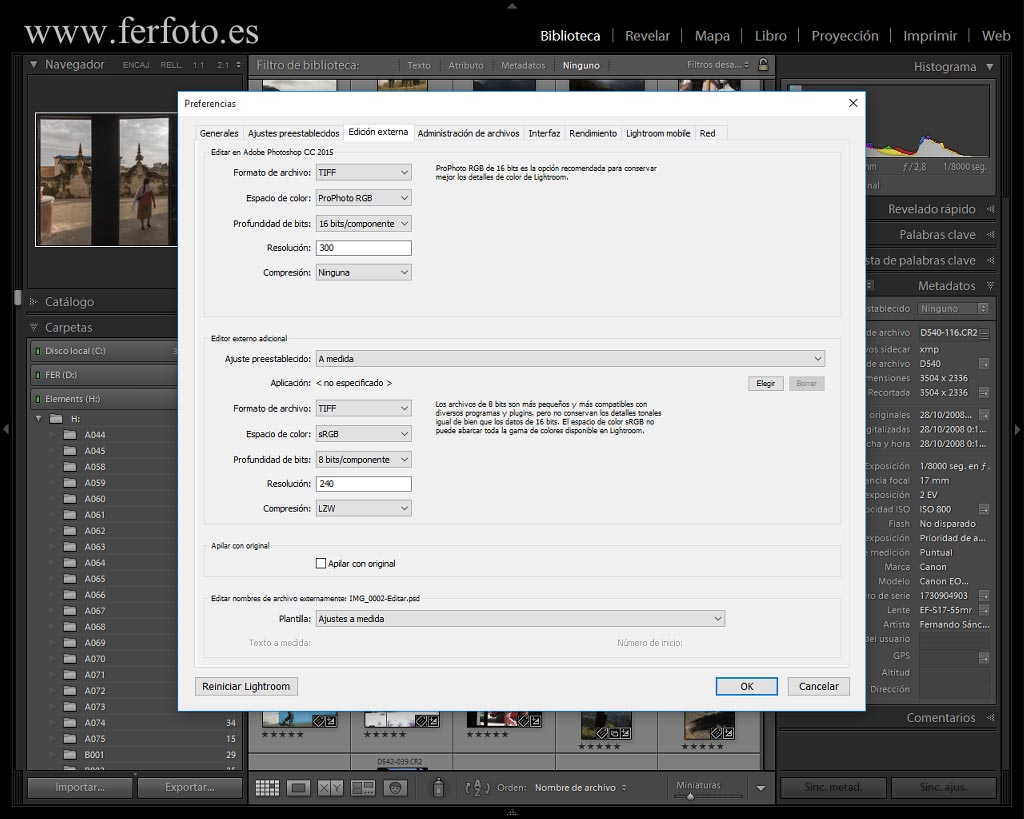Click Cancelar in Preferencias dialog
Viewport: 1024px width, 819px height.
(x=818, y=686)
